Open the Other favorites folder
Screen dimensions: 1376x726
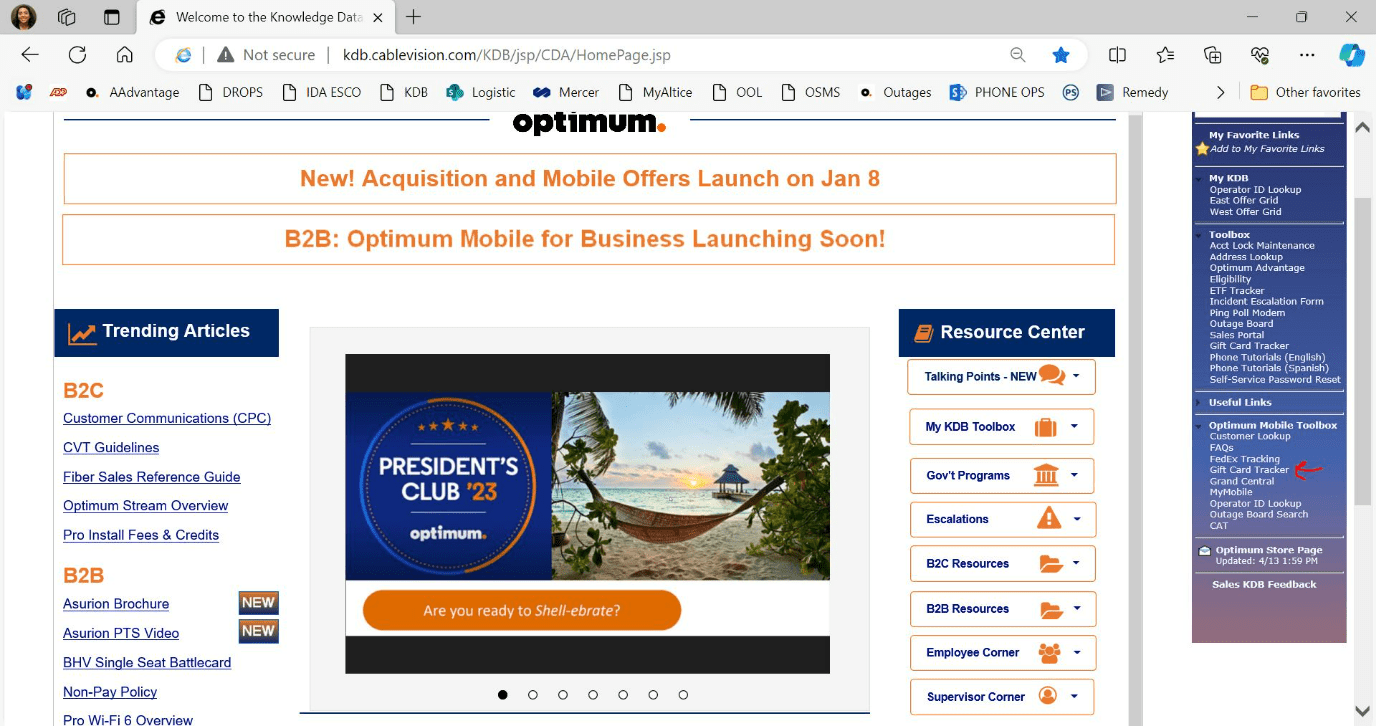click(x=1305, y=92)
